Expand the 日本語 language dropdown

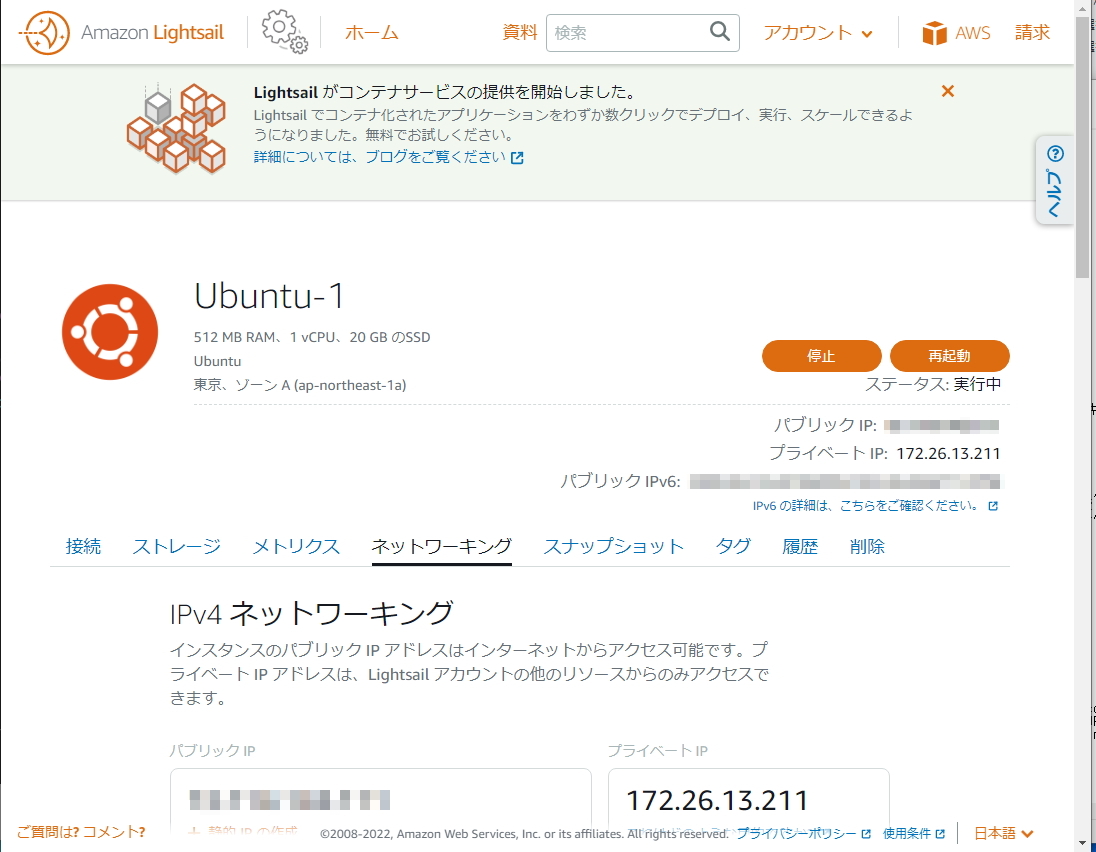[x=1003, y=833]
